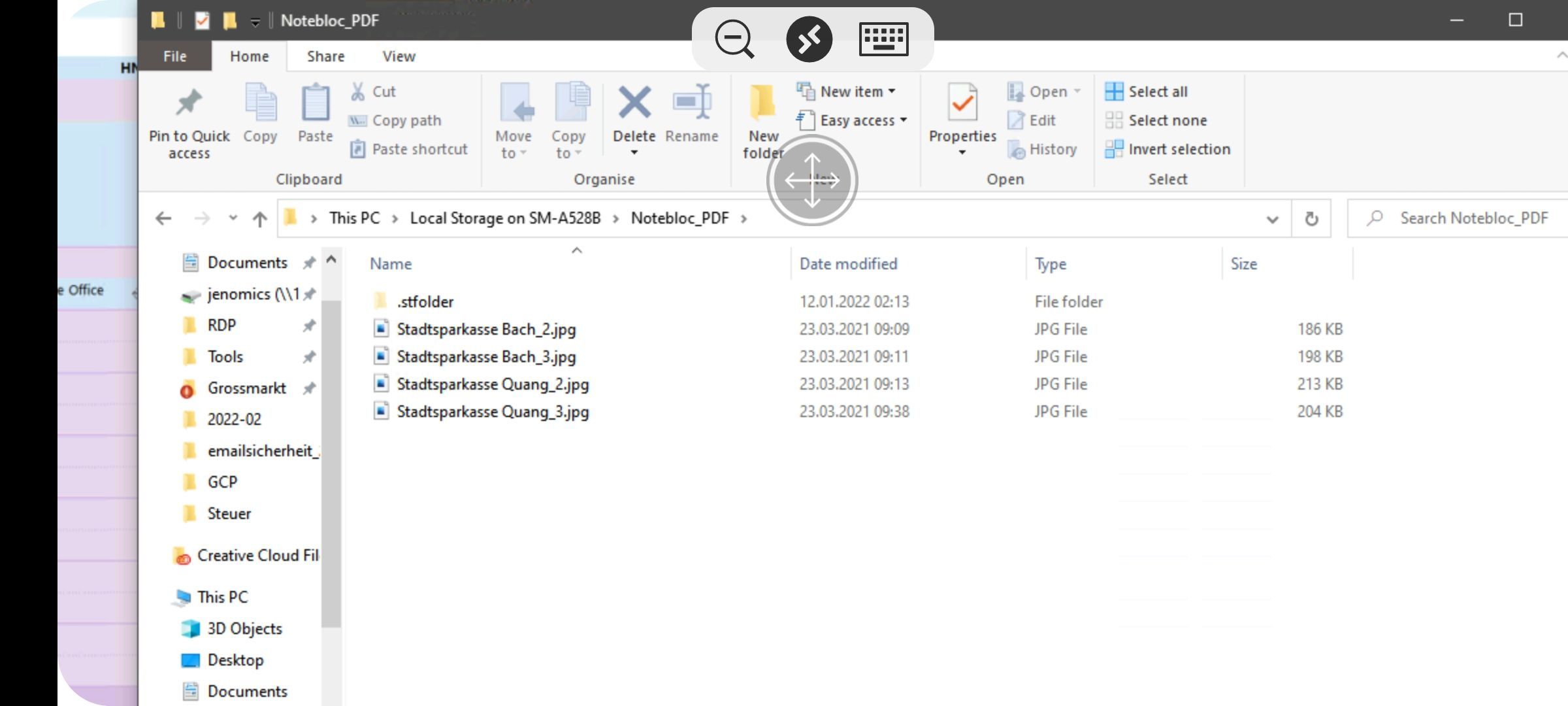The image size is (1568, 706).
Task: Select Stadtsparkasse Bach_3.jpg file
Action: 486,356
